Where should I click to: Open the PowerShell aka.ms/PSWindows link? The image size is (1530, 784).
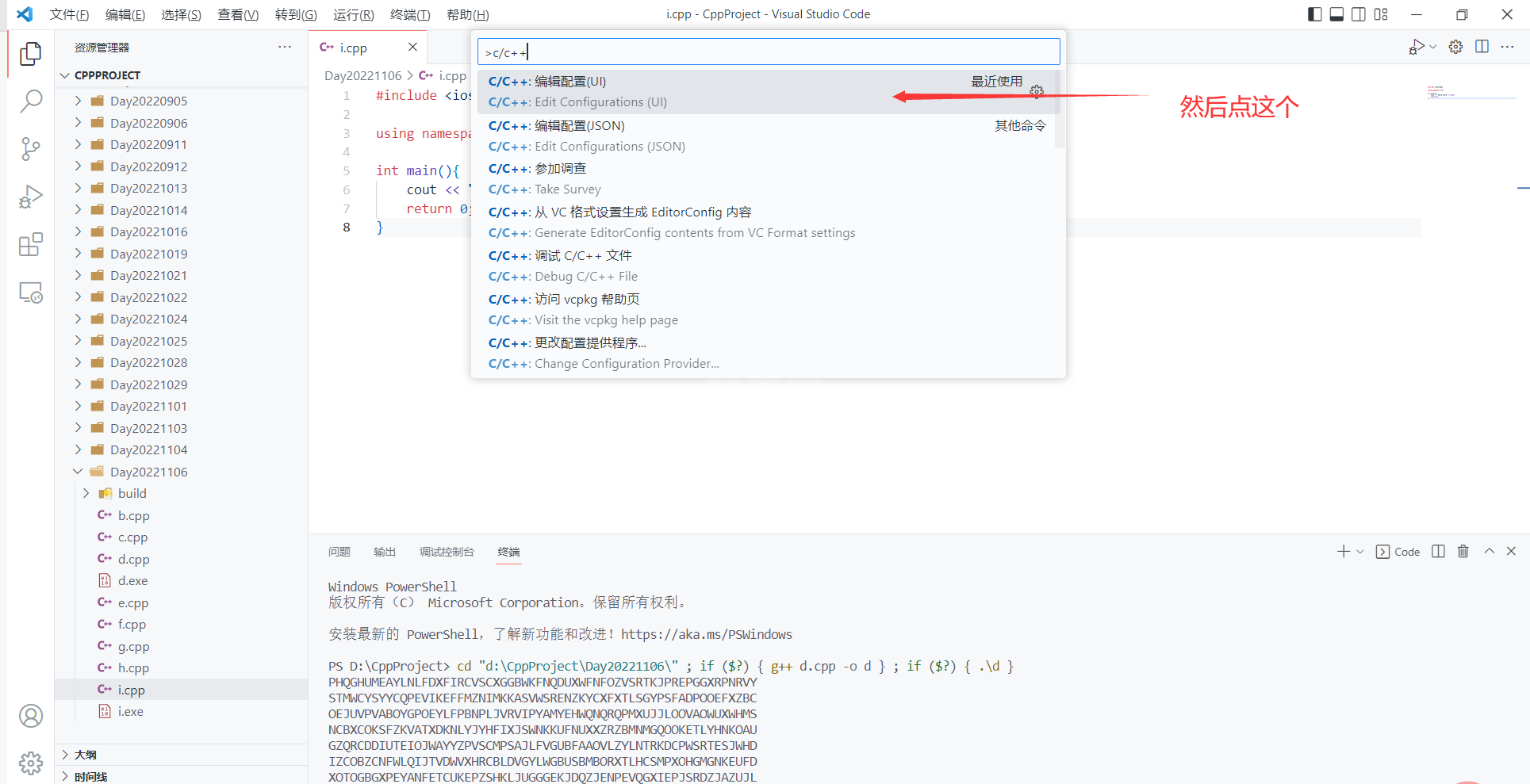pyautogui.click(x=706, y=634)
